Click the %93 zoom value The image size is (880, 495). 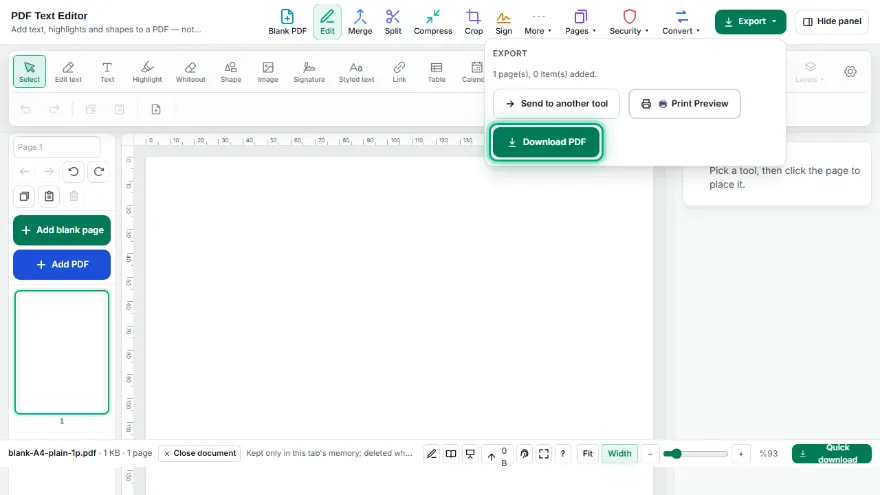768,453
